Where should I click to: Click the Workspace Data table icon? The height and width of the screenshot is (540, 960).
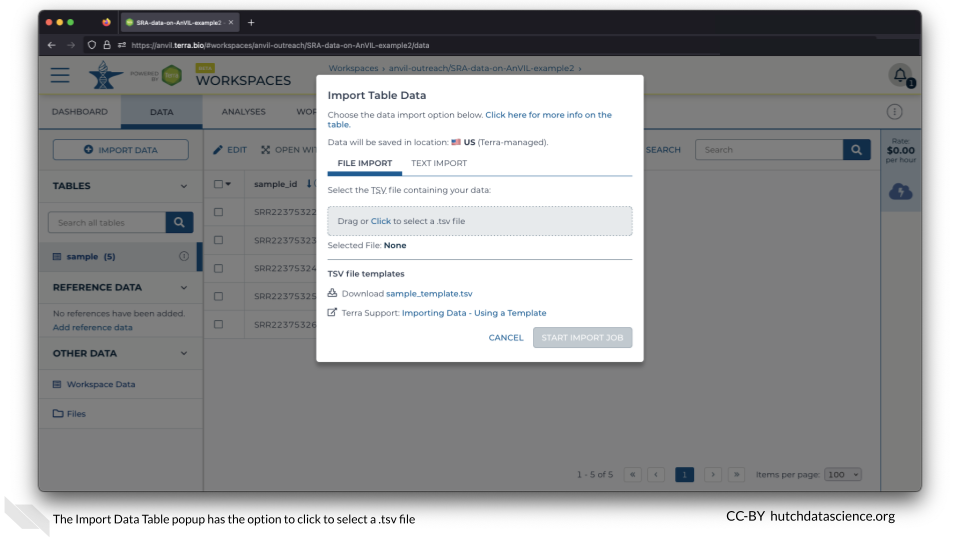click(57, 384)
